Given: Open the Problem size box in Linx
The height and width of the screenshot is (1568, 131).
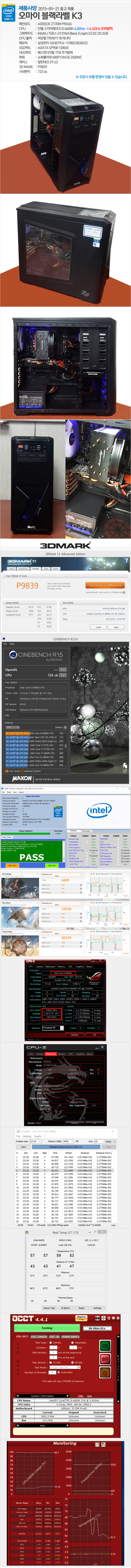Looking at the screenshot, I should 35,1141.
